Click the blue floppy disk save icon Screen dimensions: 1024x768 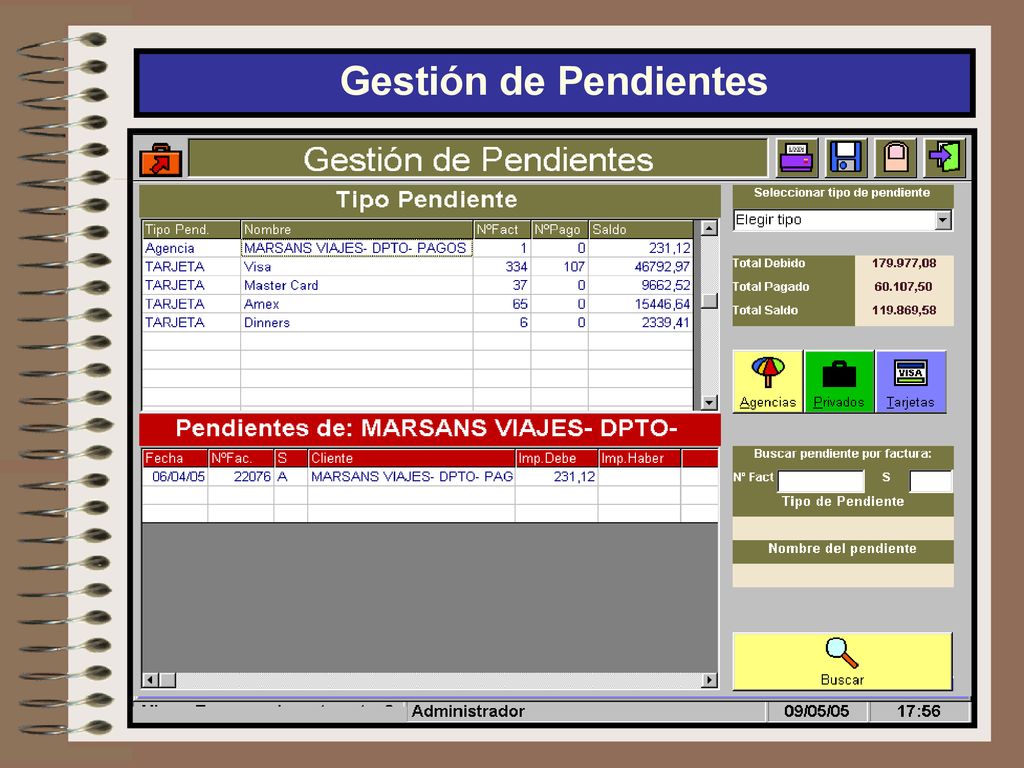[846, 158]
